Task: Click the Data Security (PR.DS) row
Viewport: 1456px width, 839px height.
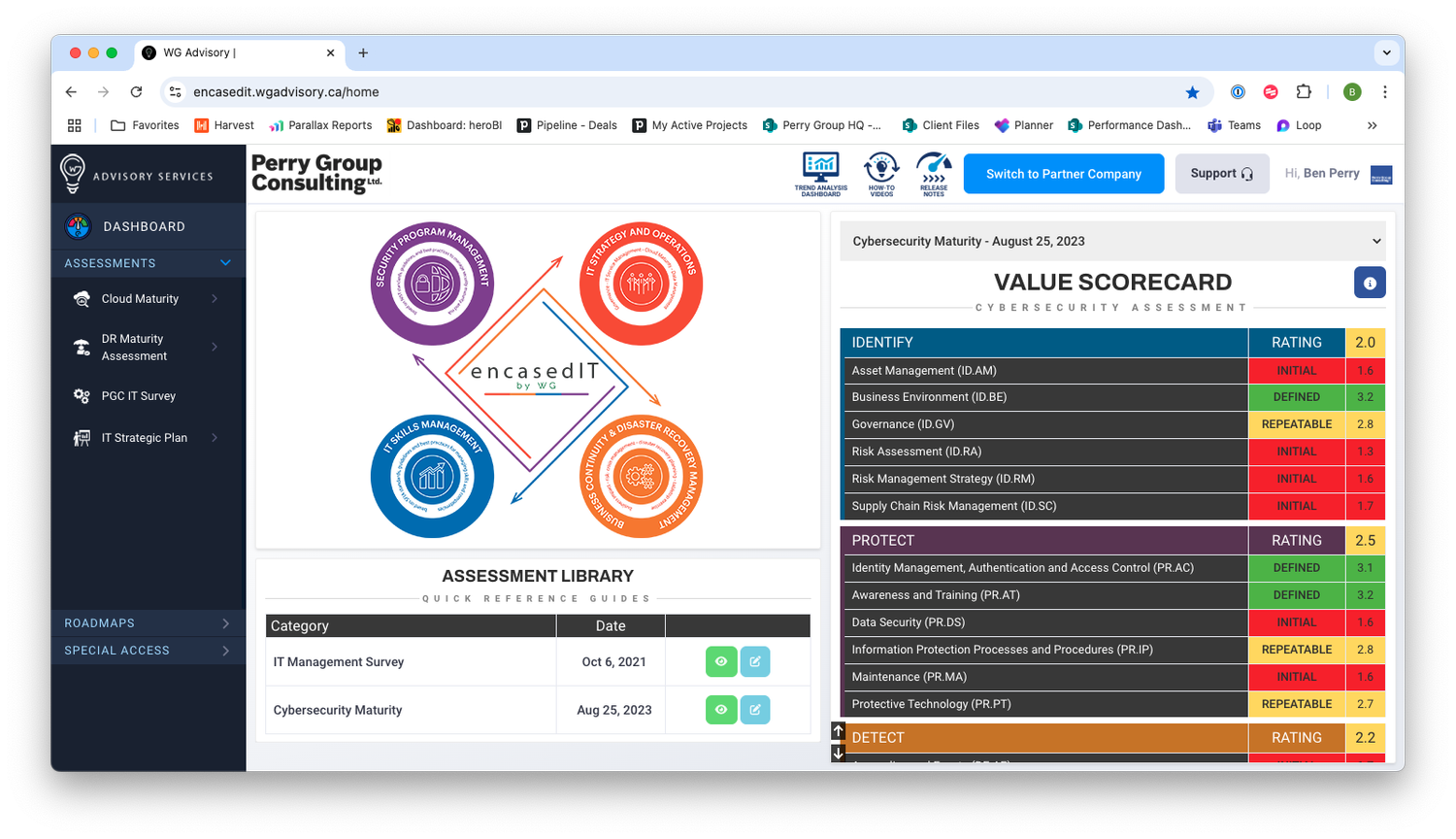Action: click(1112, 622)
